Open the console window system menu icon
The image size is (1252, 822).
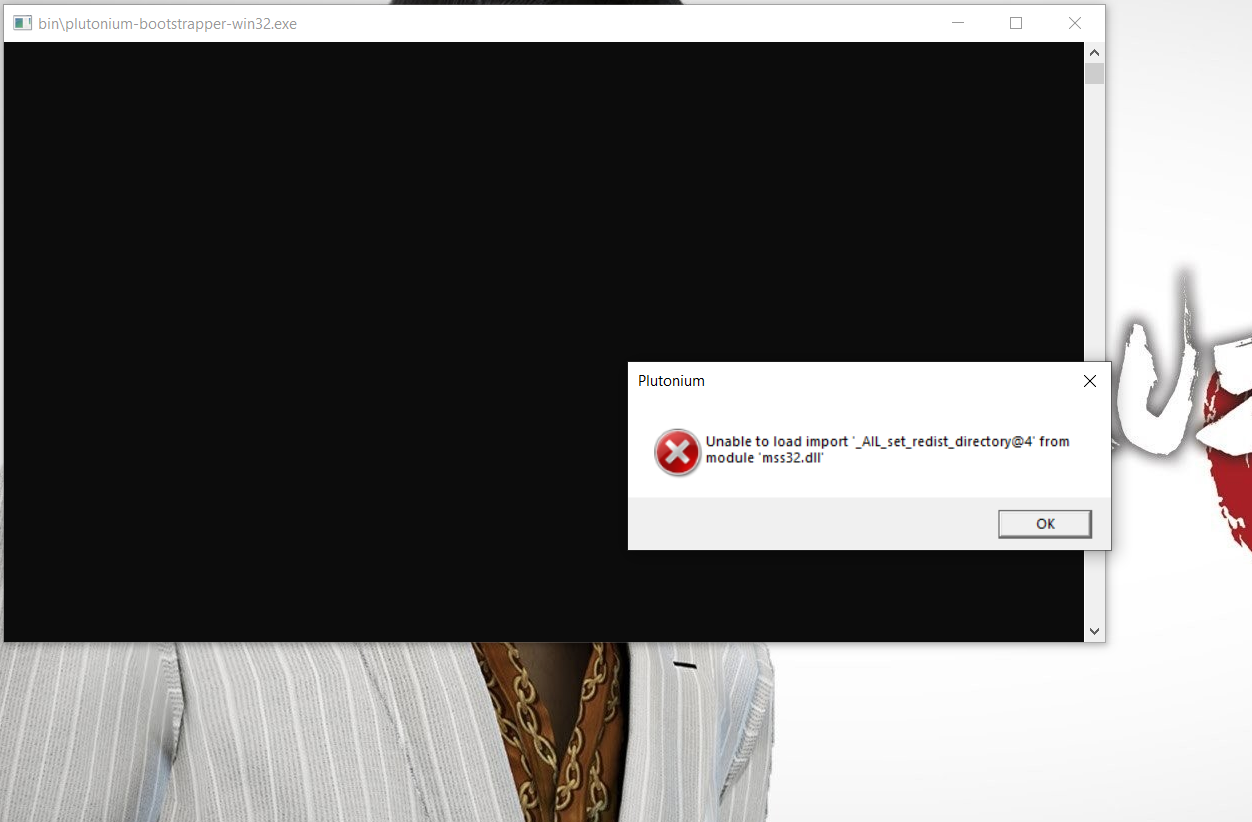point(22,23)
